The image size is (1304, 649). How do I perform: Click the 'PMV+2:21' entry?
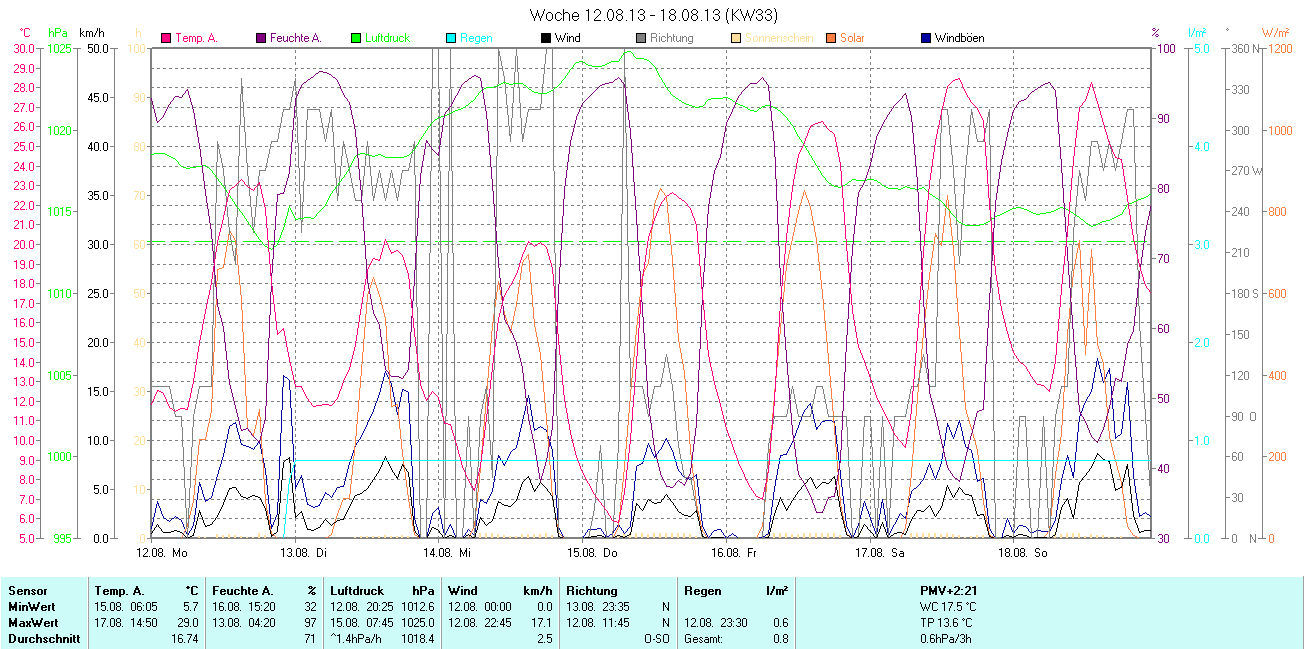click(x=949, y=591)
